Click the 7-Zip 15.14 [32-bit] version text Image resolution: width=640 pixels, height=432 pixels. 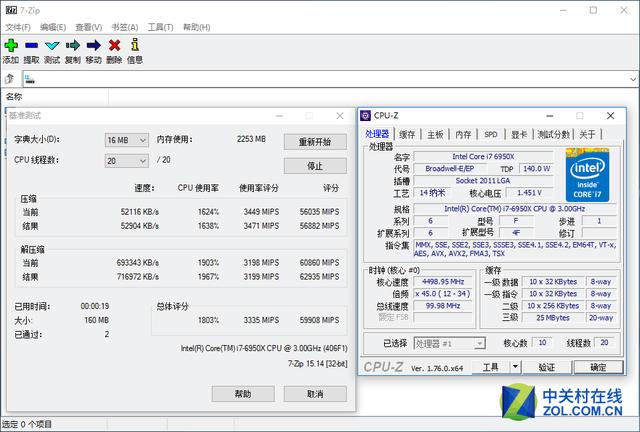[x=318, y=364]
